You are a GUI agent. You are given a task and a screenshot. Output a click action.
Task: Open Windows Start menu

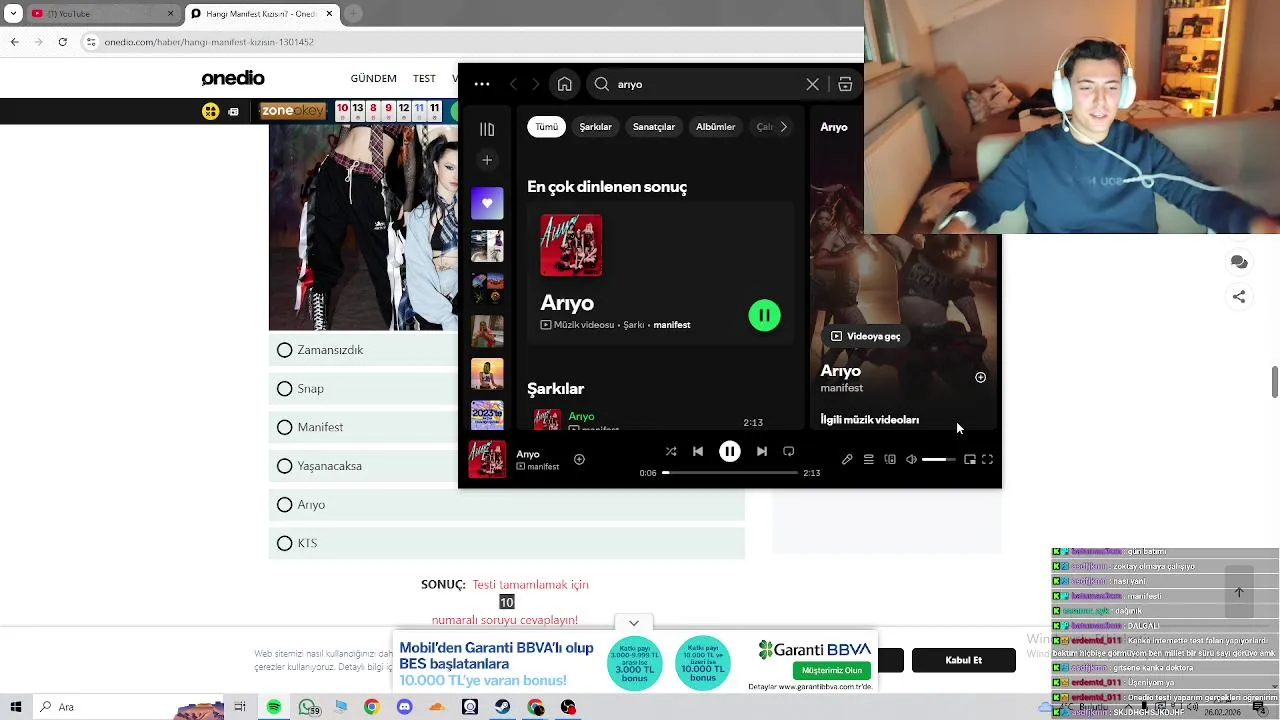pyautogui.click(x=16, y=707)
